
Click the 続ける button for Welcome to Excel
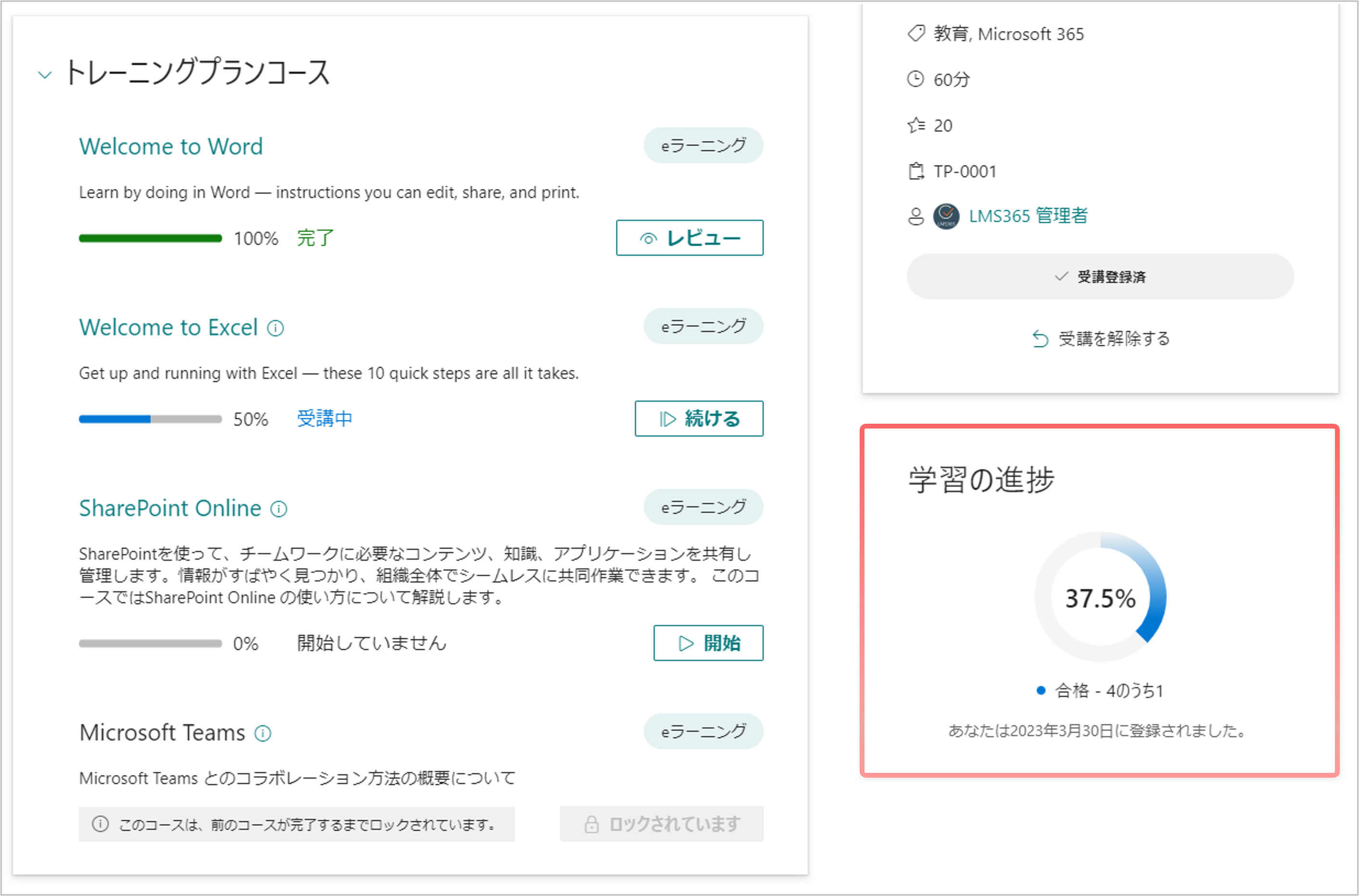(699, 418)
